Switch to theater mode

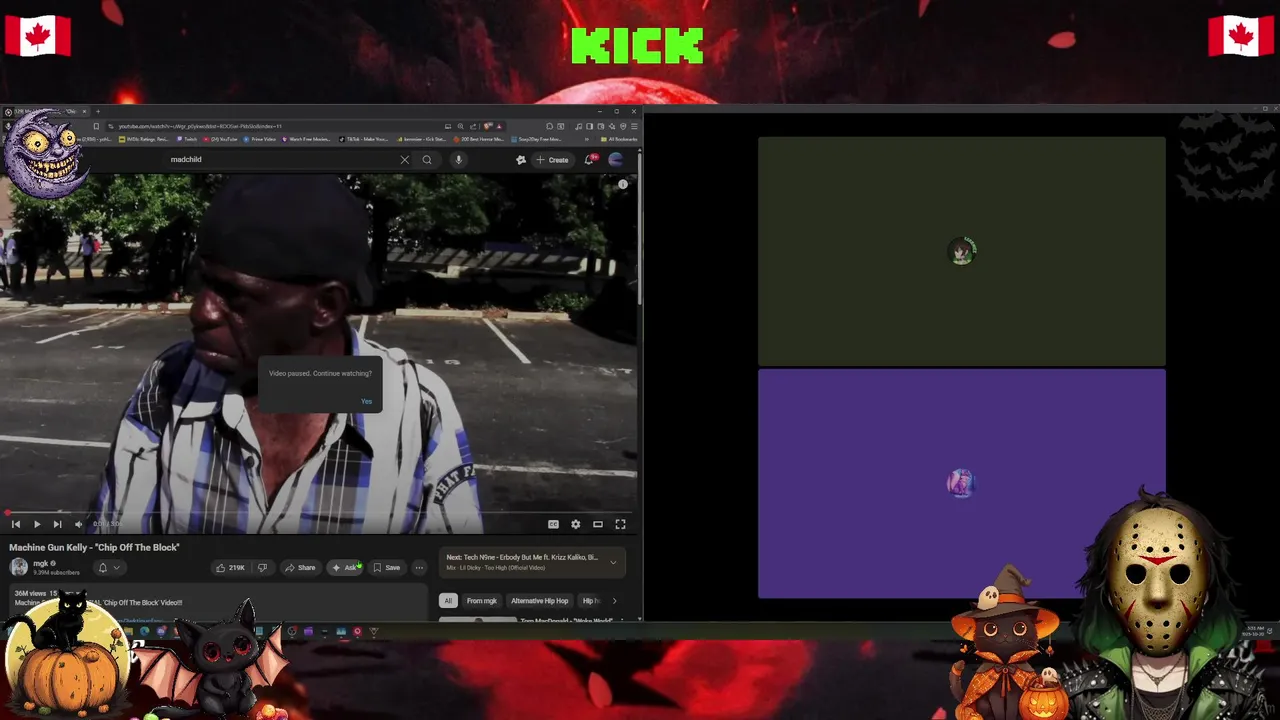click(598, 524)
